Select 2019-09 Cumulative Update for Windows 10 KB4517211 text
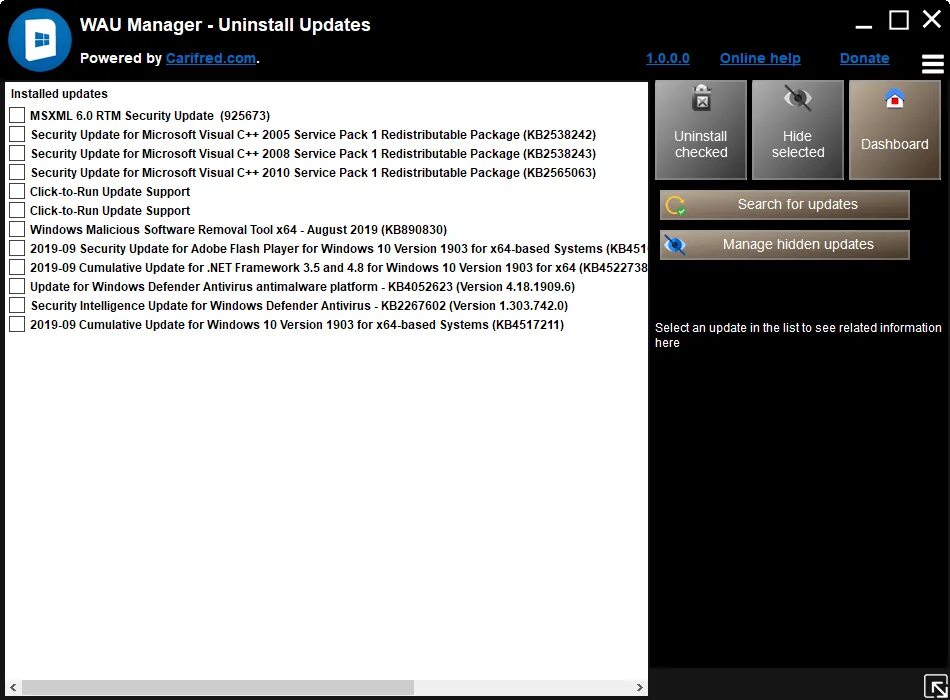Viewport: 950px width, 700px height. coord(297,325)
